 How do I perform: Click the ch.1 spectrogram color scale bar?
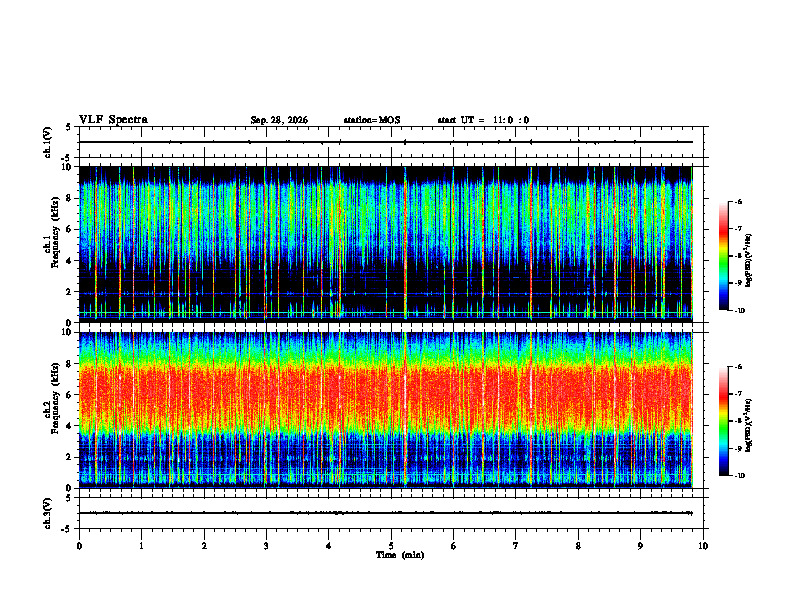pyautogui.click(x=723, y=256)
